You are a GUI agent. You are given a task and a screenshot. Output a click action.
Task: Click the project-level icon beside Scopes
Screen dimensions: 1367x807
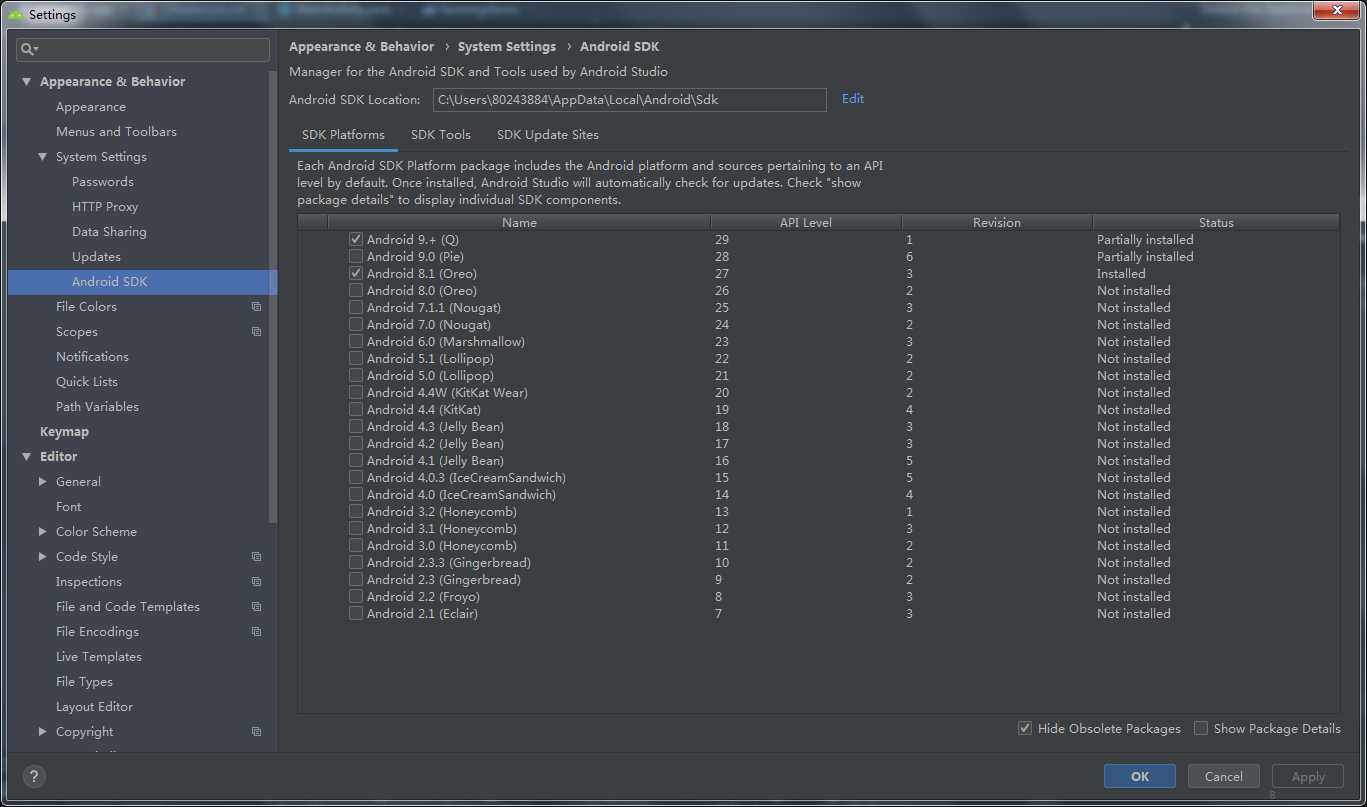[257, 332]
